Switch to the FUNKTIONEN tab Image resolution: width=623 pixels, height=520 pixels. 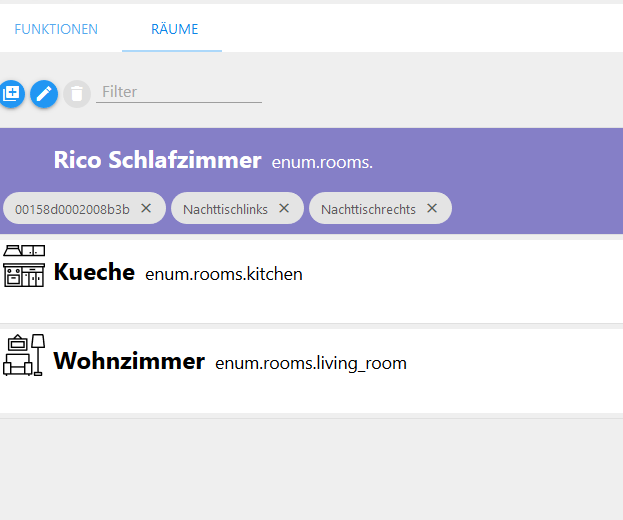pyautogui.click(x=56, y=29)
